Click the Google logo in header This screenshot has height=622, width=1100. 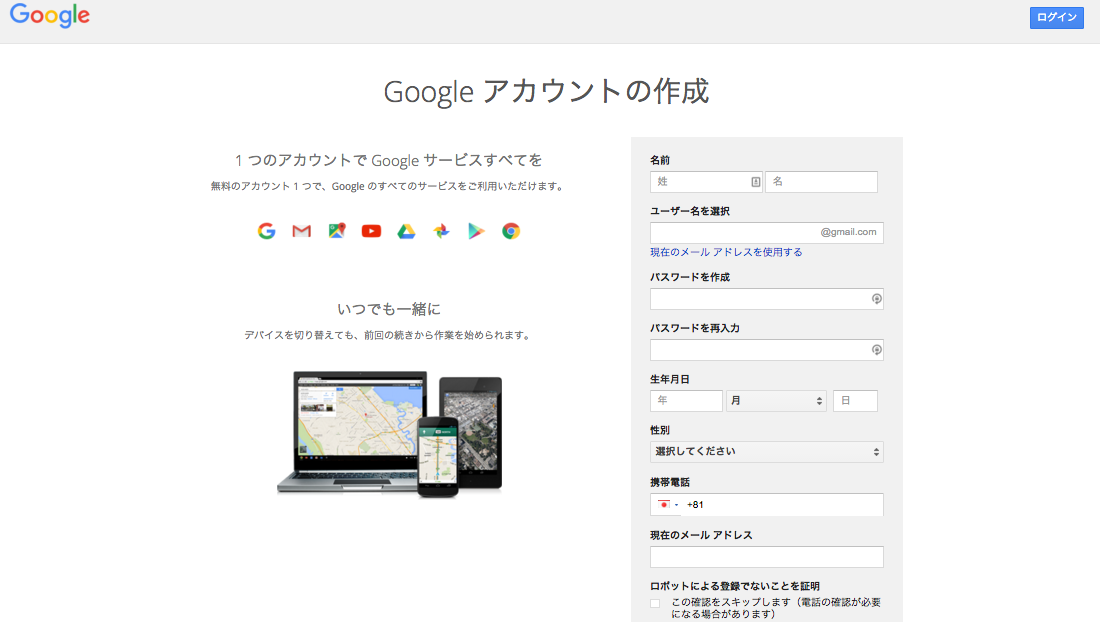point(49,15)
